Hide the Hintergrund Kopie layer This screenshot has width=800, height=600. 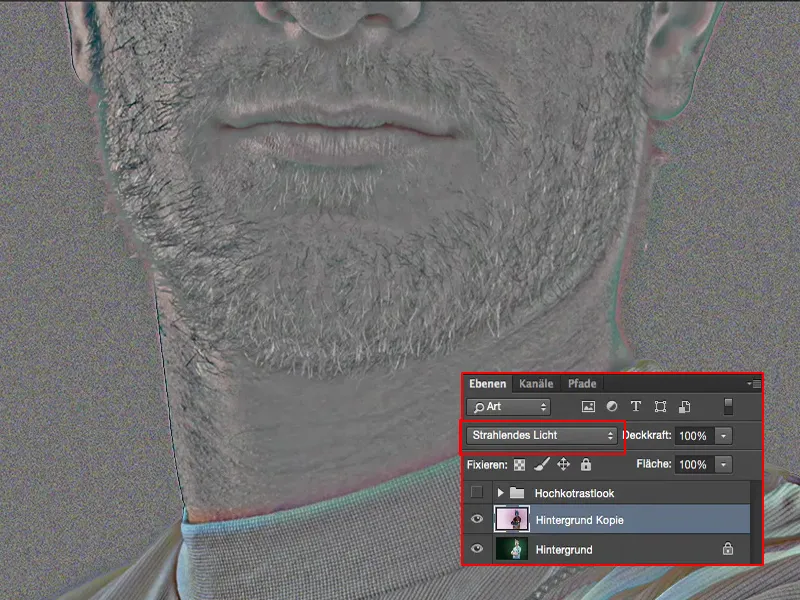[477, 519]
